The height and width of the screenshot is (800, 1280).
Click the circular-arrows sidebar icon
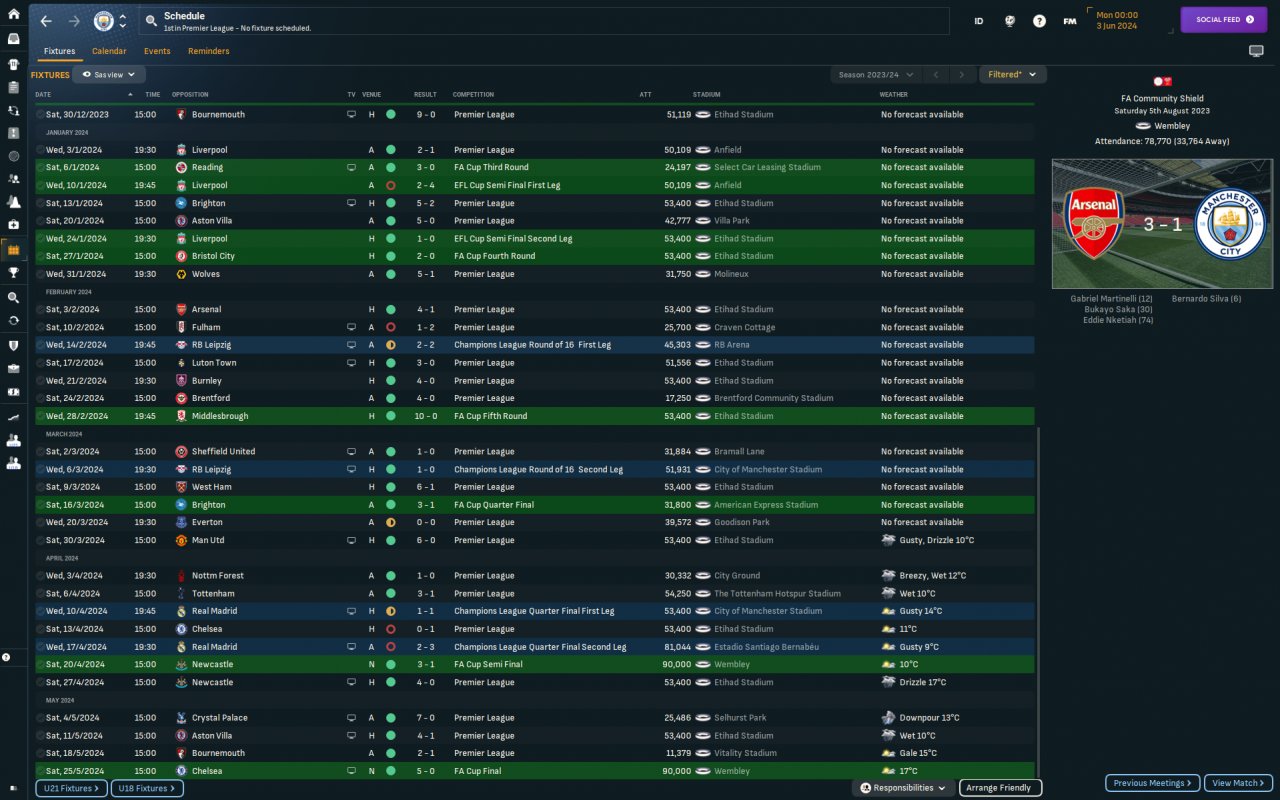(x=14, y=321)
